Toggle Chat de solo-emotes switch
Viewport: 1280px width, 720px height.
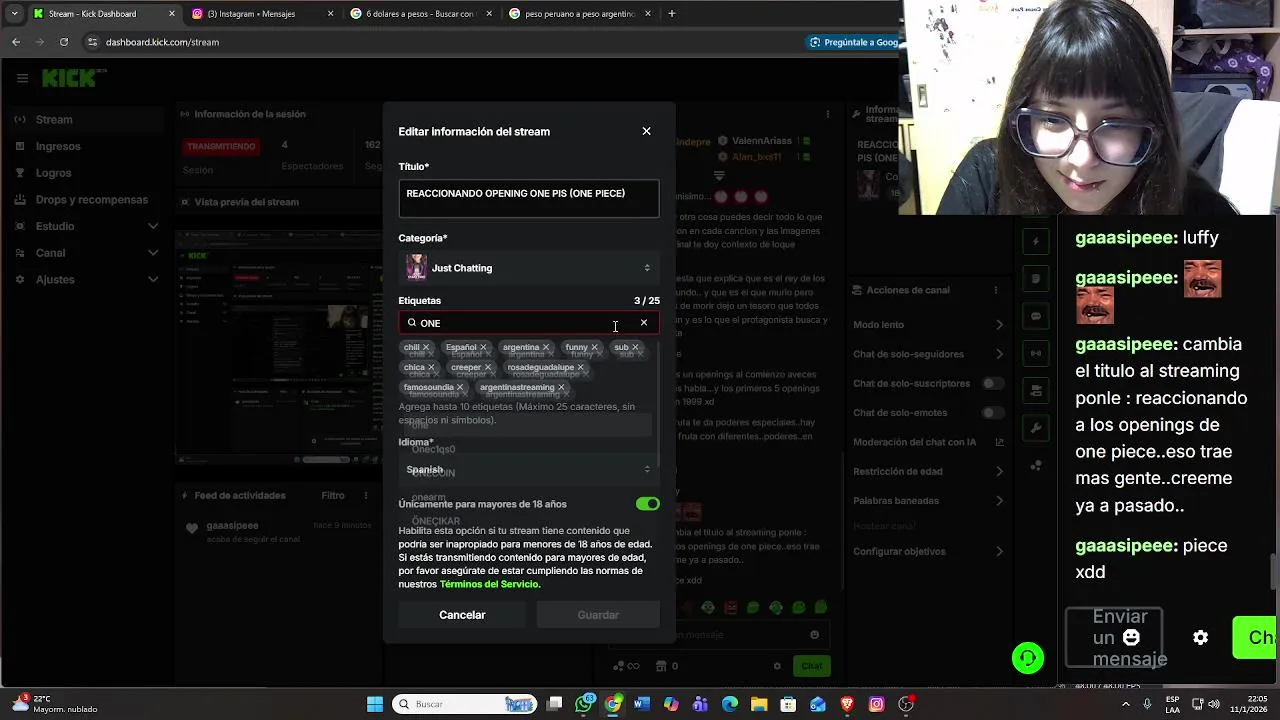pyautogui.click(x=992, y=413)
